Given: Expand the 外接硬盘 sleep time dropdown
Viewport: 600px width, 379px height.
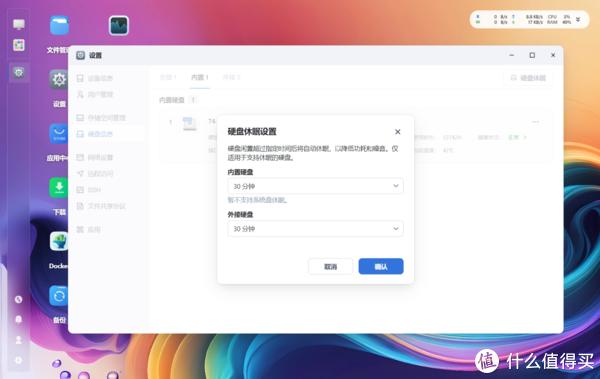Looking at the screenshot, I should [315, 229].
